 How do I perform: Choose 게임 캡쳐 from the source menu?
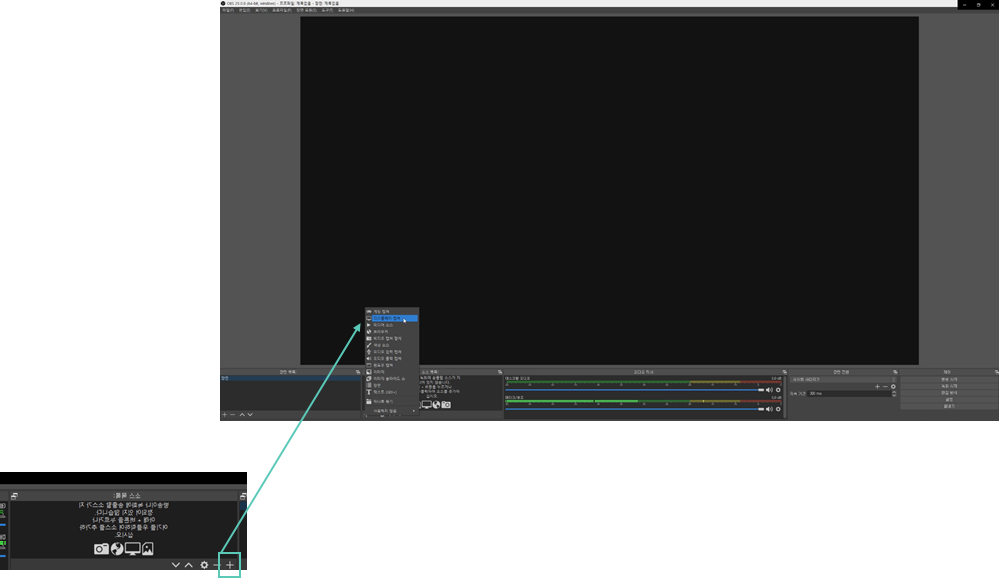click(391, 312)
